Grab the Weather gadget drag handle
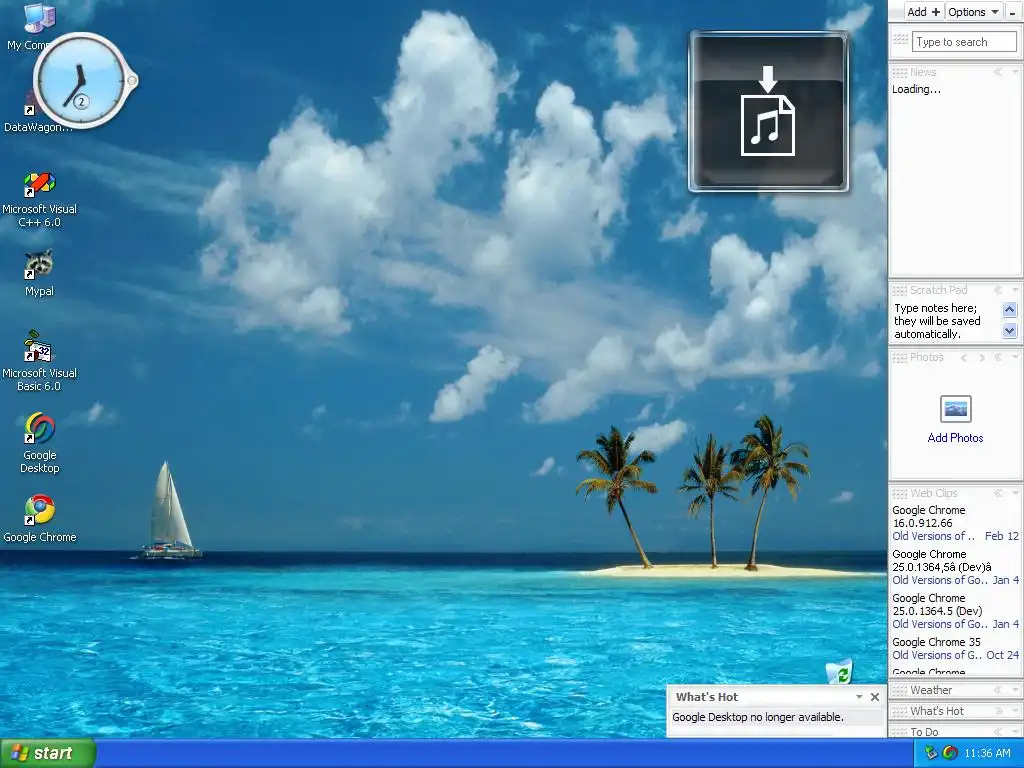 (x=899, y=690)
